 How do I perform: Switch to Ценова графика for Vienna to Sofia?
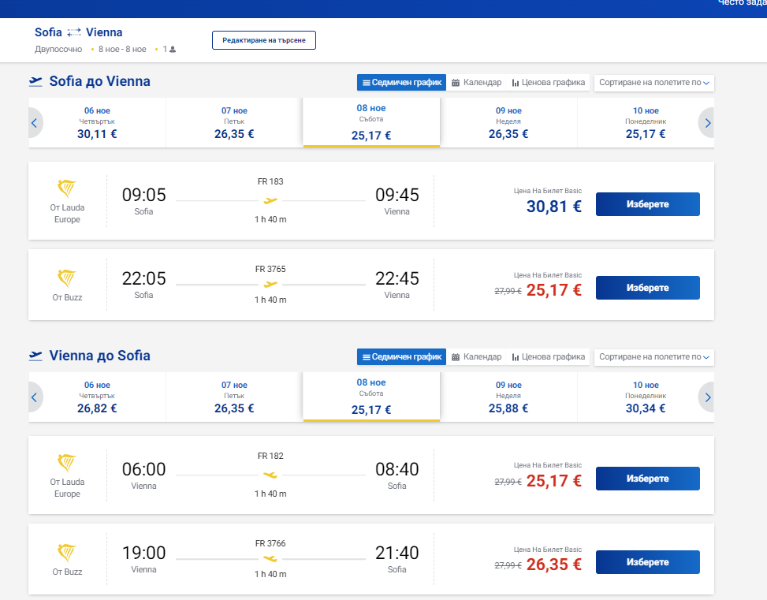(x=548, y=357)
